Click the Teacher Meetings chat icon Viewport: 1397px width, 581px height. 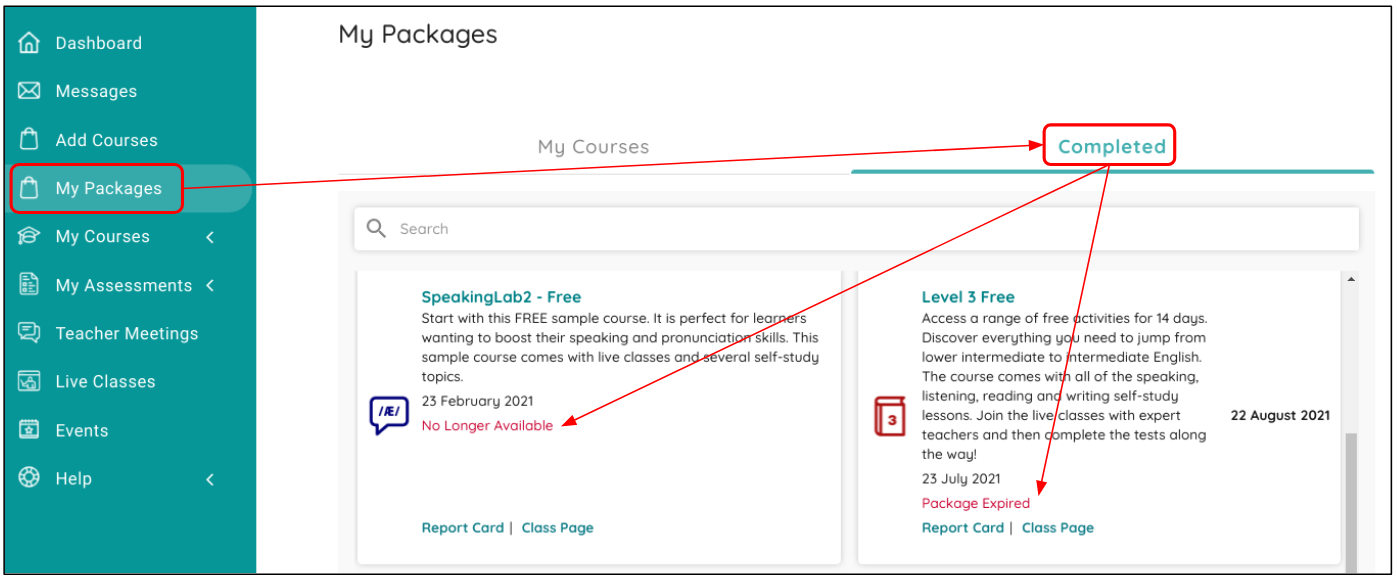pyautogui.click(x=30, y=333)
